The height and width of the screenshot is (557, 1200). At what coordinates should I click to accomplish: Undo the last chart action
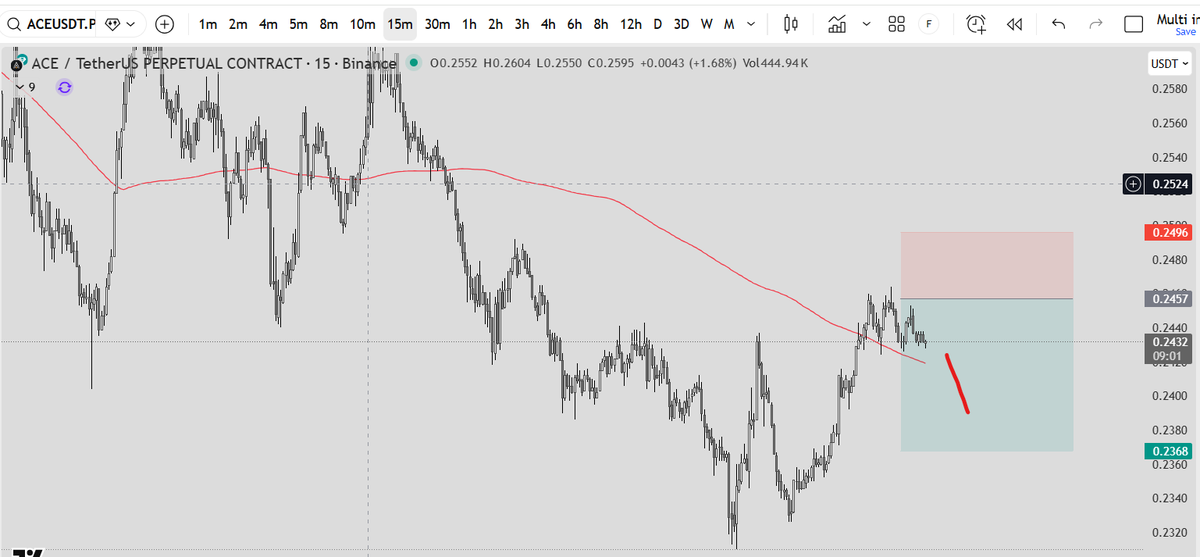(1060, 23)
